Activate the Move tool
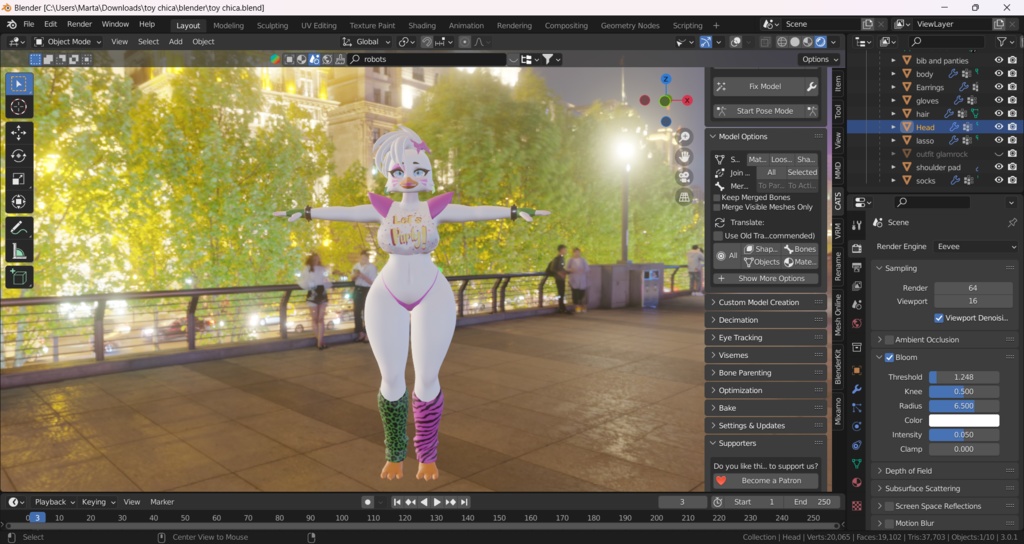The width and height of the screenshot is (1024, 544). click(18, 133)
